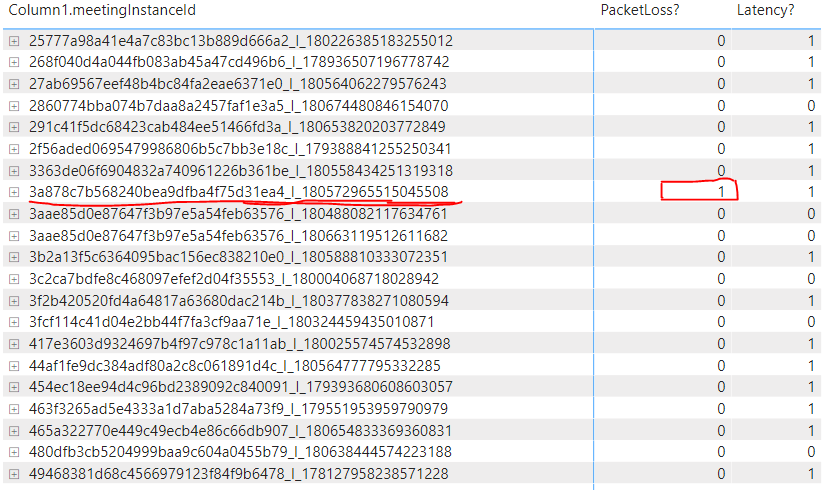
Task: Select meeting ID text beginning 3f2b420520fd4a64
Action: [238, 301]
